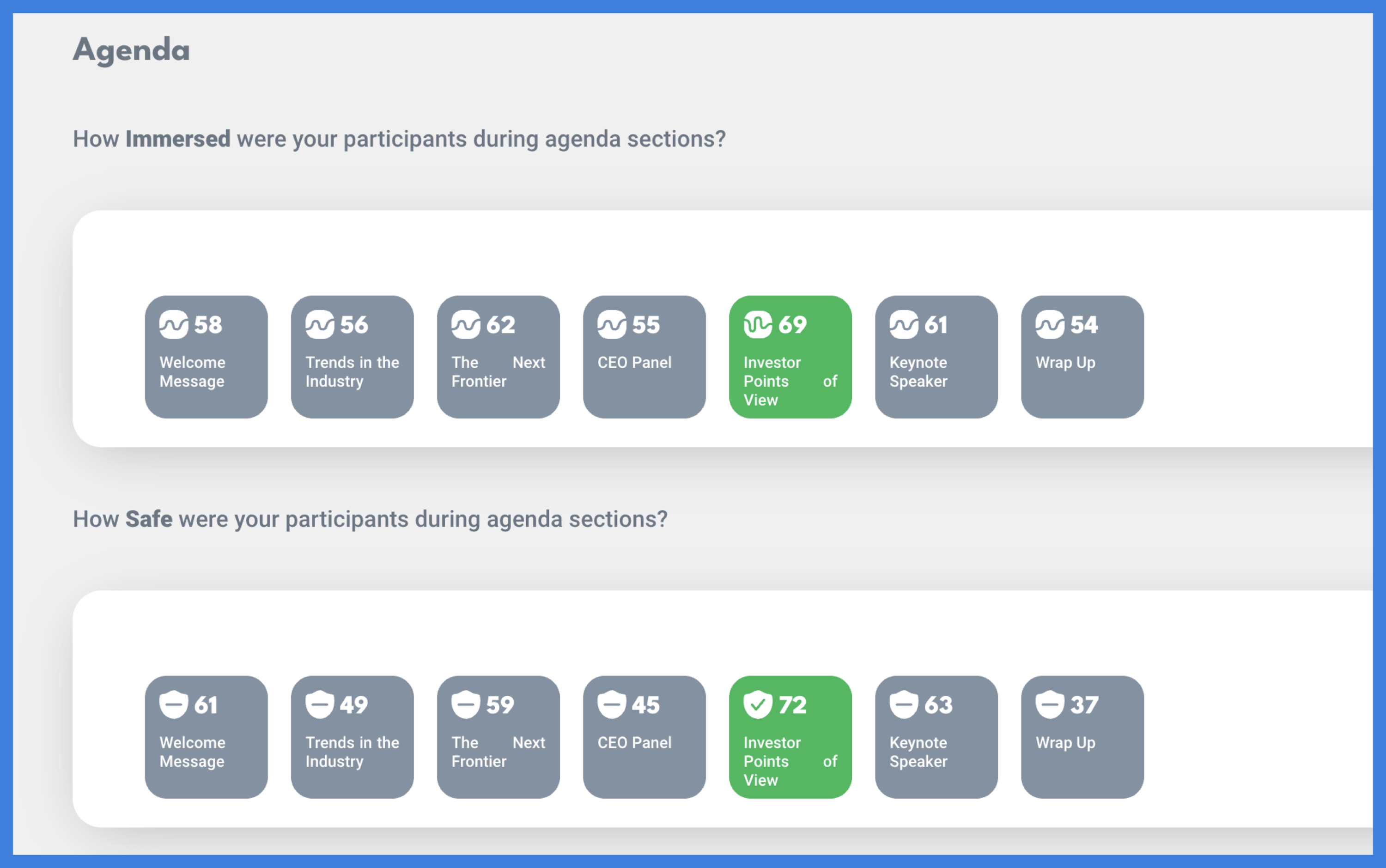Screen dimensions: 1386x868
Task: Click the bold word Immersed in the question
Action: click(x=178, y=139)
